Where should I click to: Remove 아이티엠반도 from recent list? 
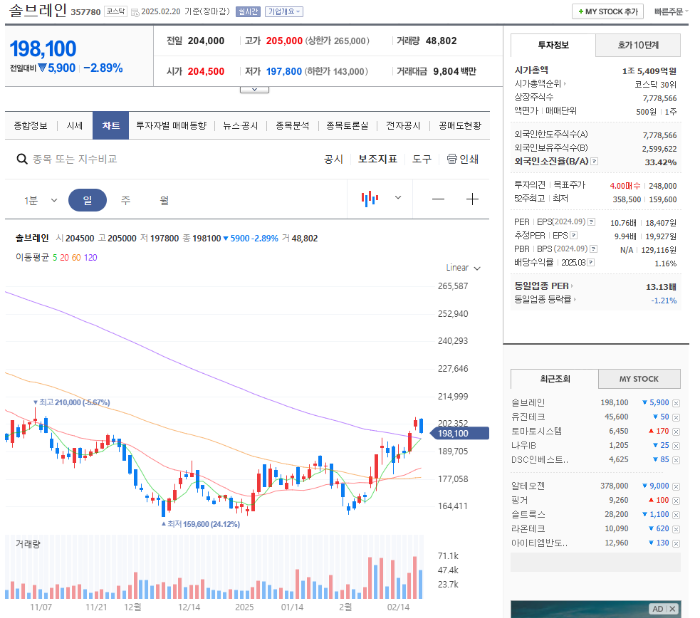click(x=676, y=543)
